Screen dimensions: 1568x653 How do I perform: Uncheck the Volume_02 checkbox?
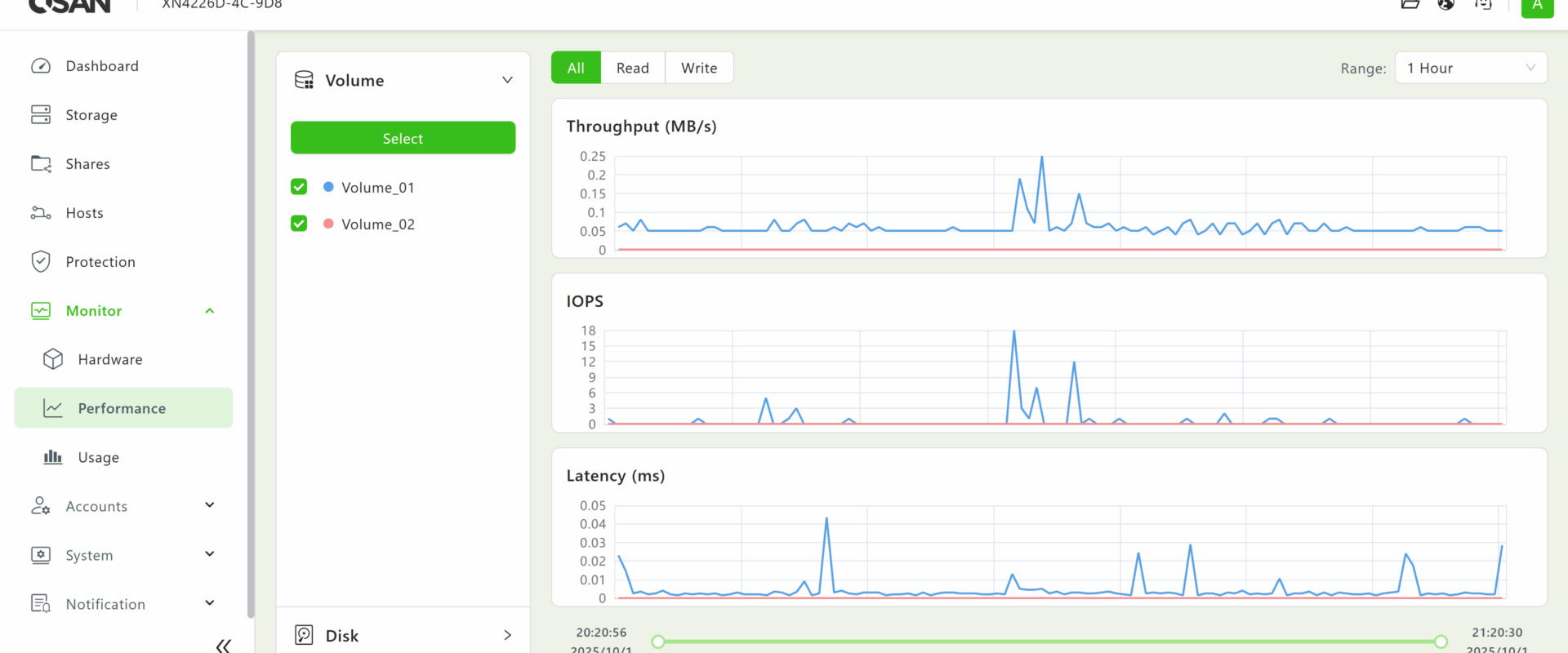(x=299, y=224)
